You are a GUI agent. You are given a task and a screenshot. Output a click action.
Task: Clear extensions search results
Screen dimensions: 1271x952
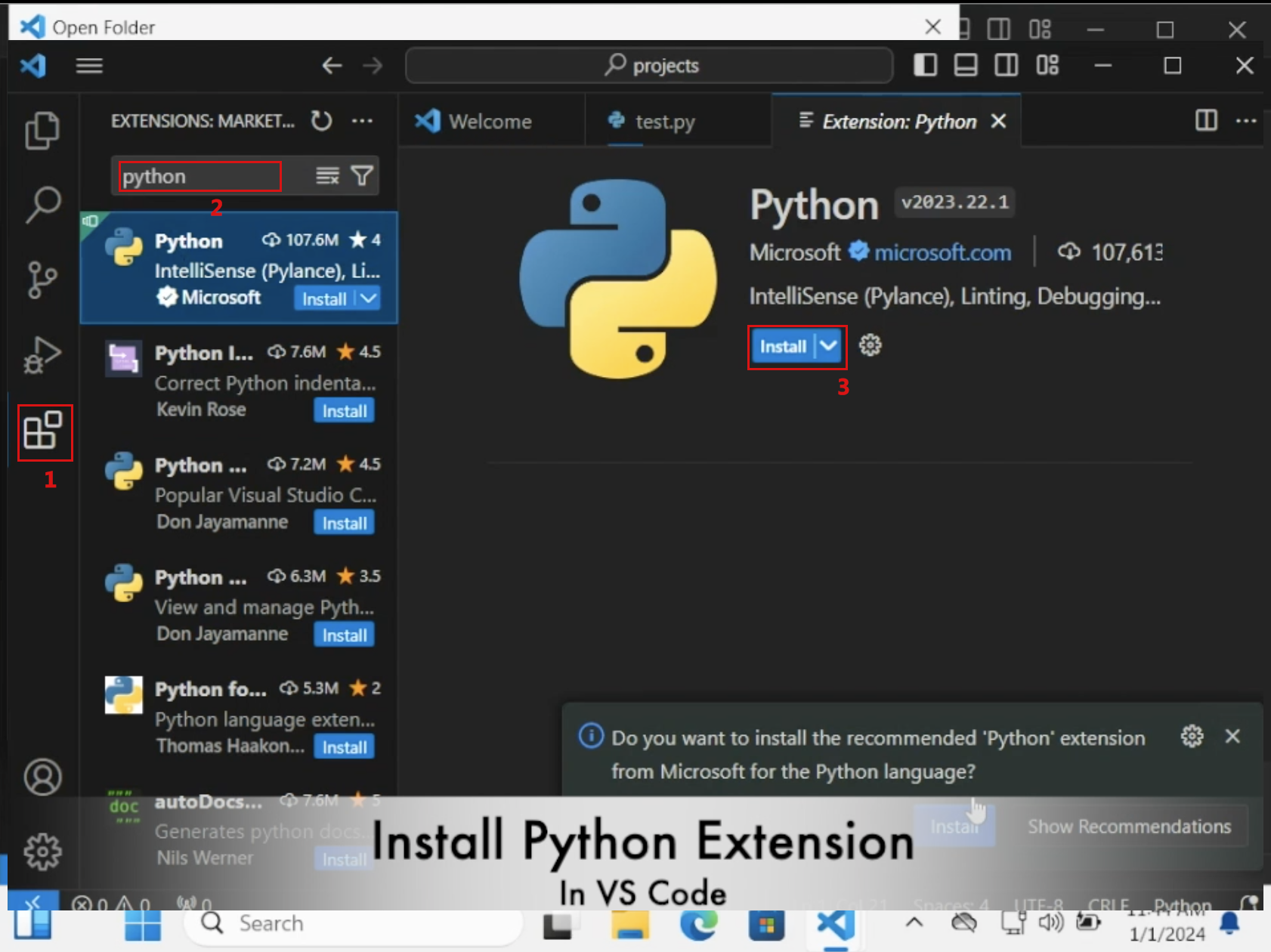pyautogui.click(x=327, y=176)
